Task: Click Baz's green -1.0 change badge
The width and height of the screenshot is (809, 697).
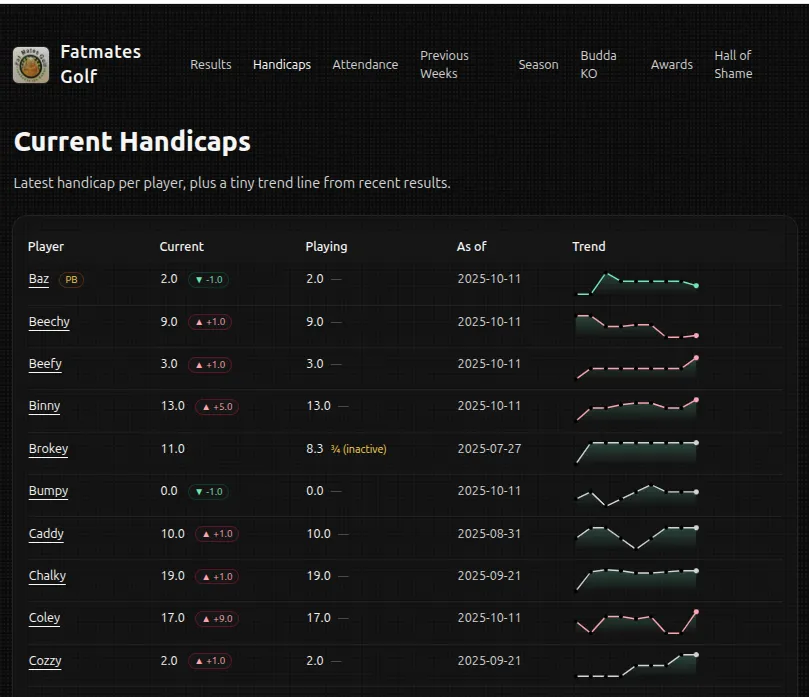Action: click(208, 280)
